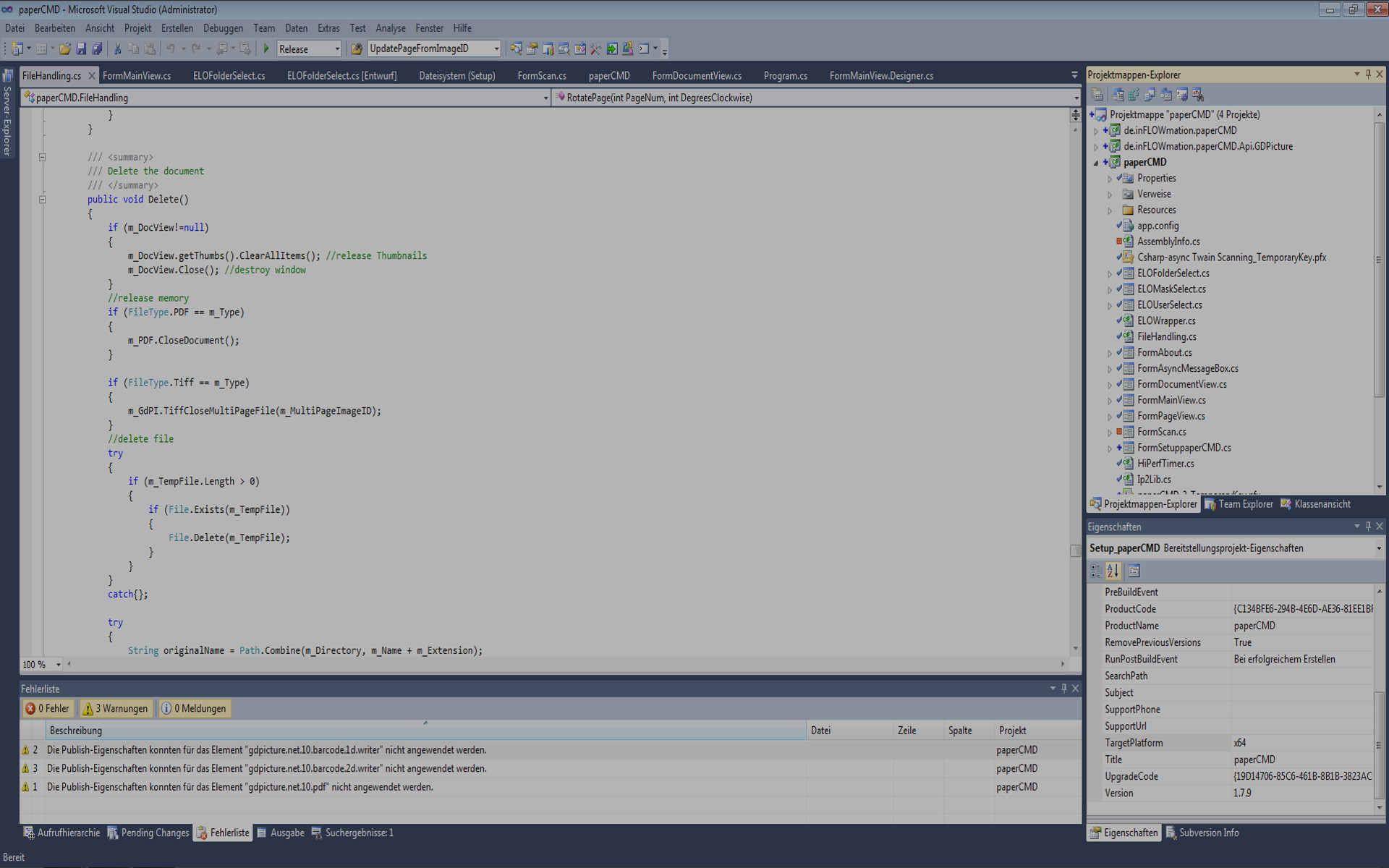This screenshot has height=868, width=1389.
Task: Click the Copy toolbar icon
Action: tap(133, 48)
